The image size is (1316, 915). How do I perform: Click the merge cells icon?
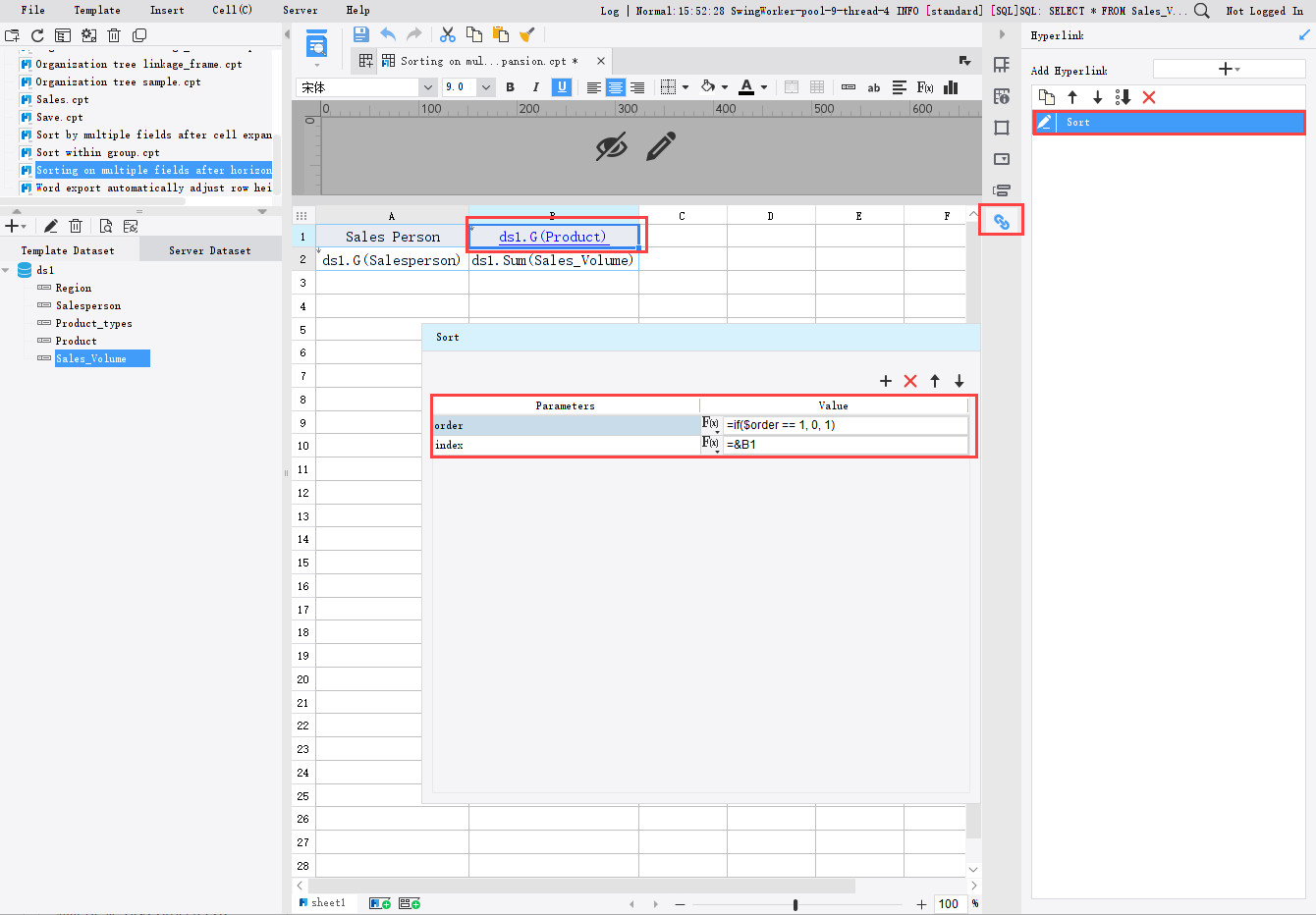792,87
